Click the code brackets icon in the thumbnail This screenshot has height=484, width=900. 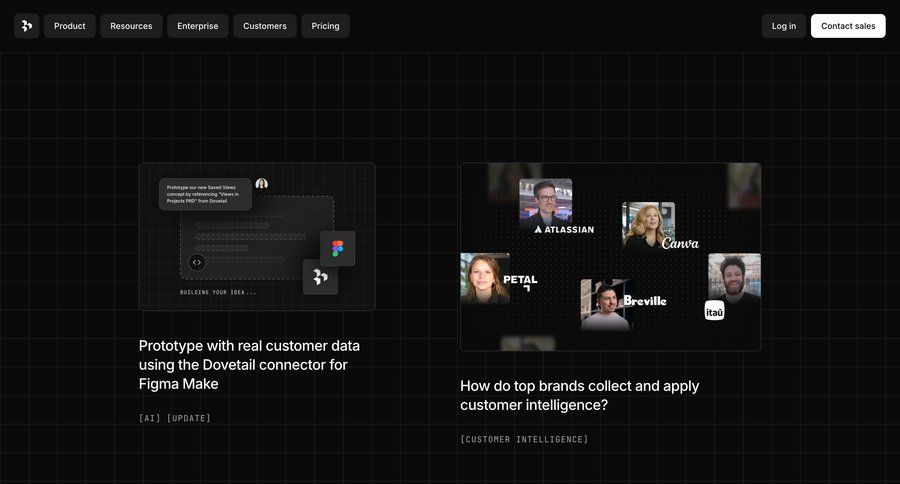[x=197, y=262]
